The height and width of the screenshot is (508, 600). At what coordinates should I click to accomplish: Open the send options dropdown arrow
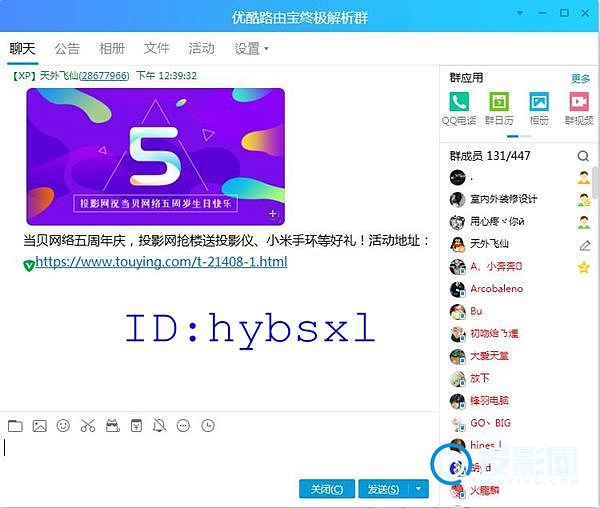coord(419,489)
